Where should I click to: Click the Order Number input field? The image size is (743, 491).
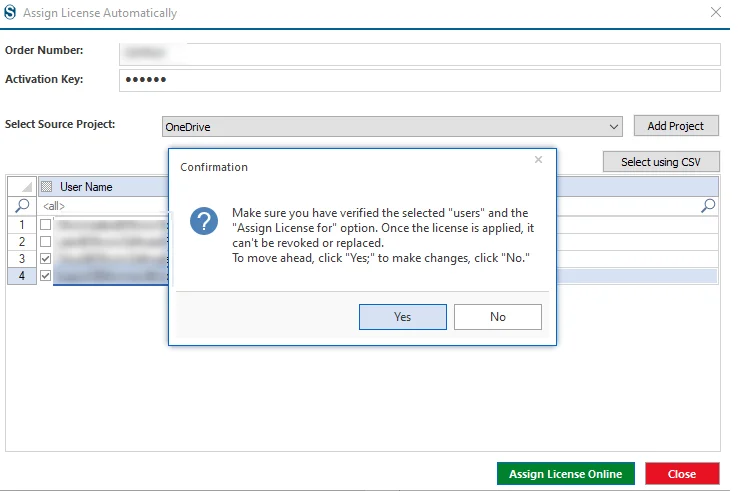420,54
